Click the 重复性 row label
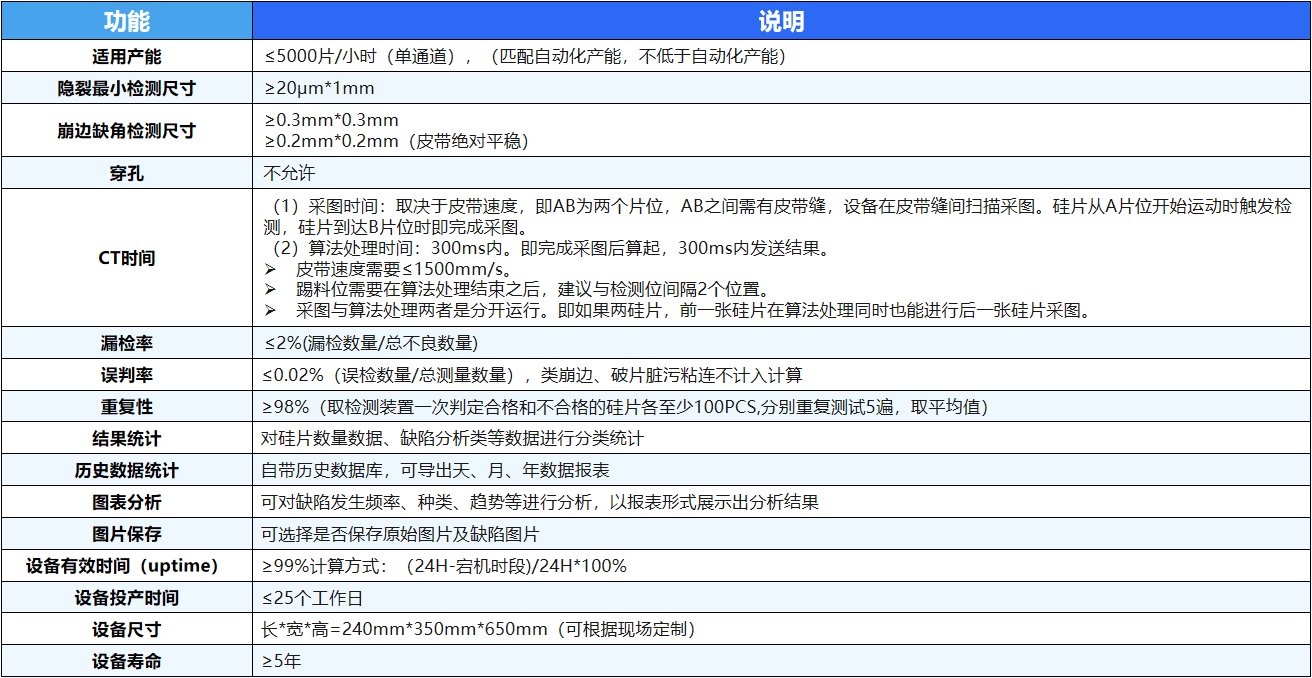The width and height of the screenshot is (1312, 678). 126,407
